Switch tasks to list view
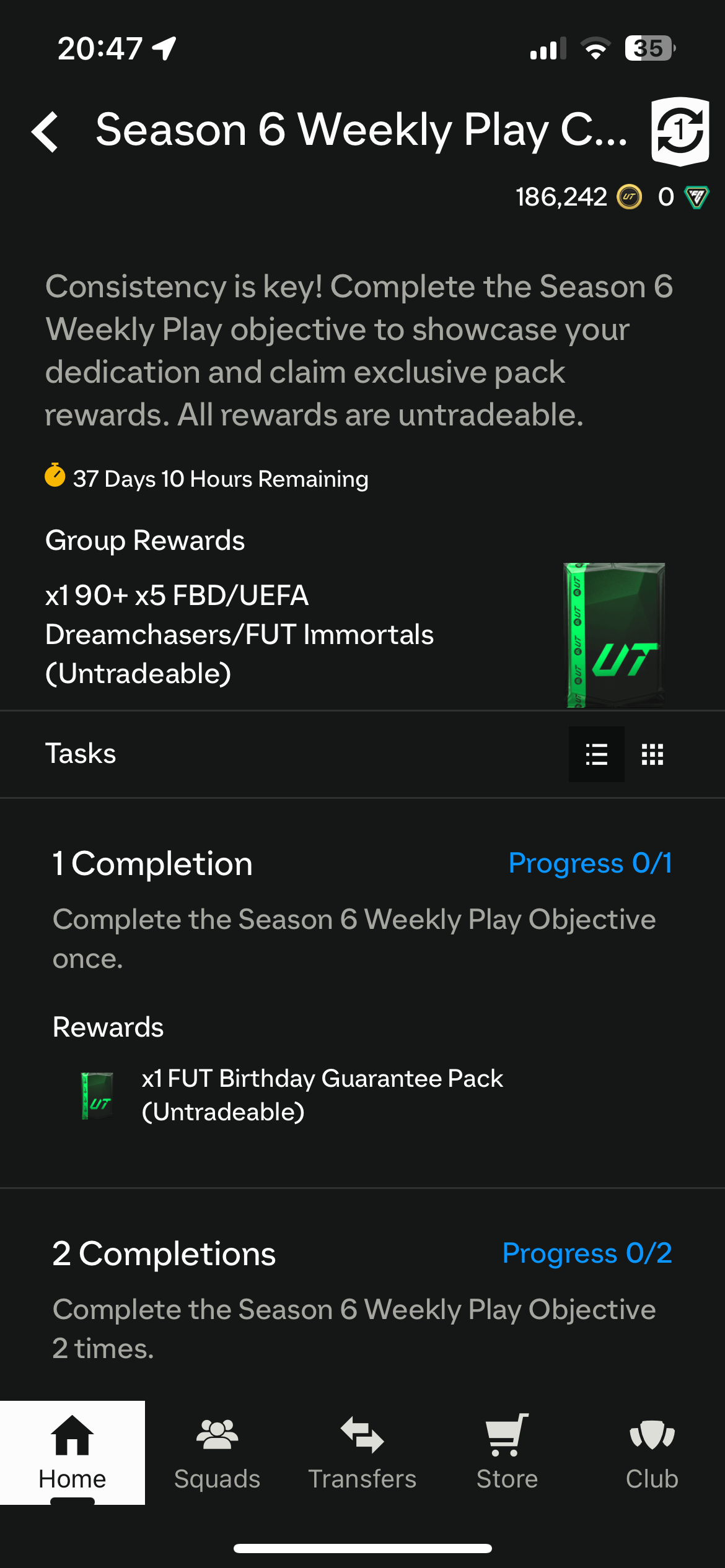The height and width of the screenshot is (1568, 725). [x=596, y=754]
